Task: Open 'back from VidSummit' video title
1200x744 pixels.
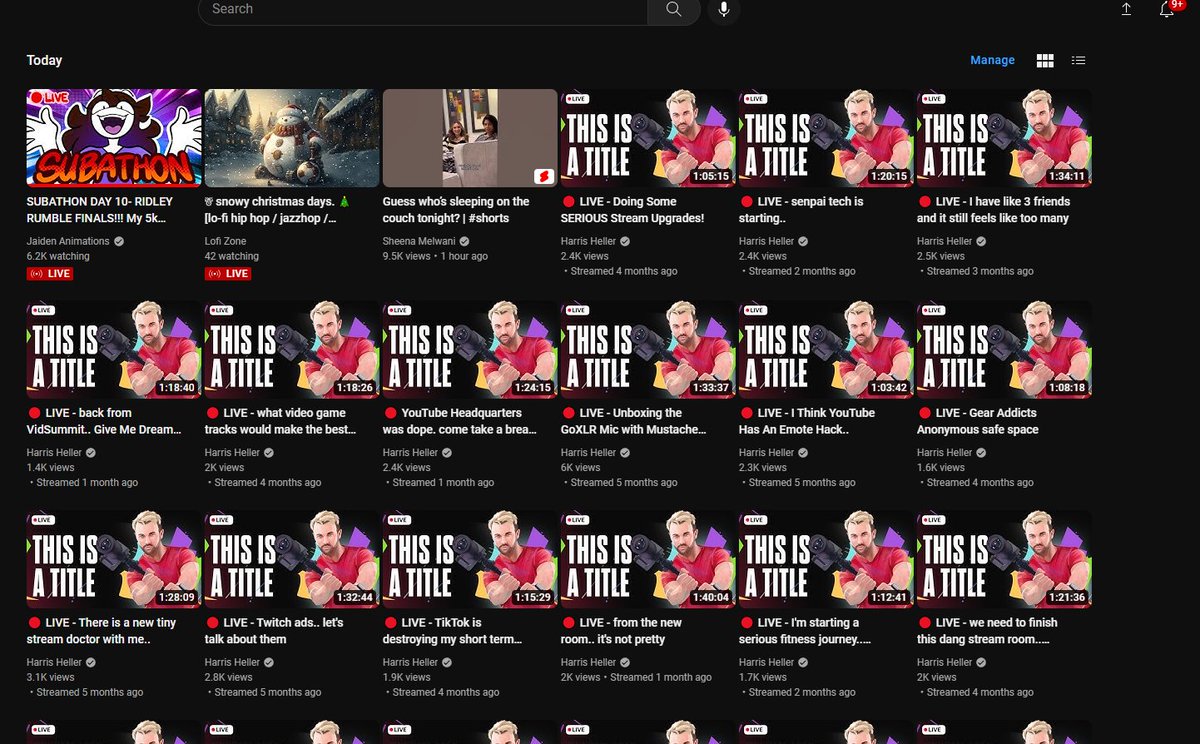Action: pos(104,421)
